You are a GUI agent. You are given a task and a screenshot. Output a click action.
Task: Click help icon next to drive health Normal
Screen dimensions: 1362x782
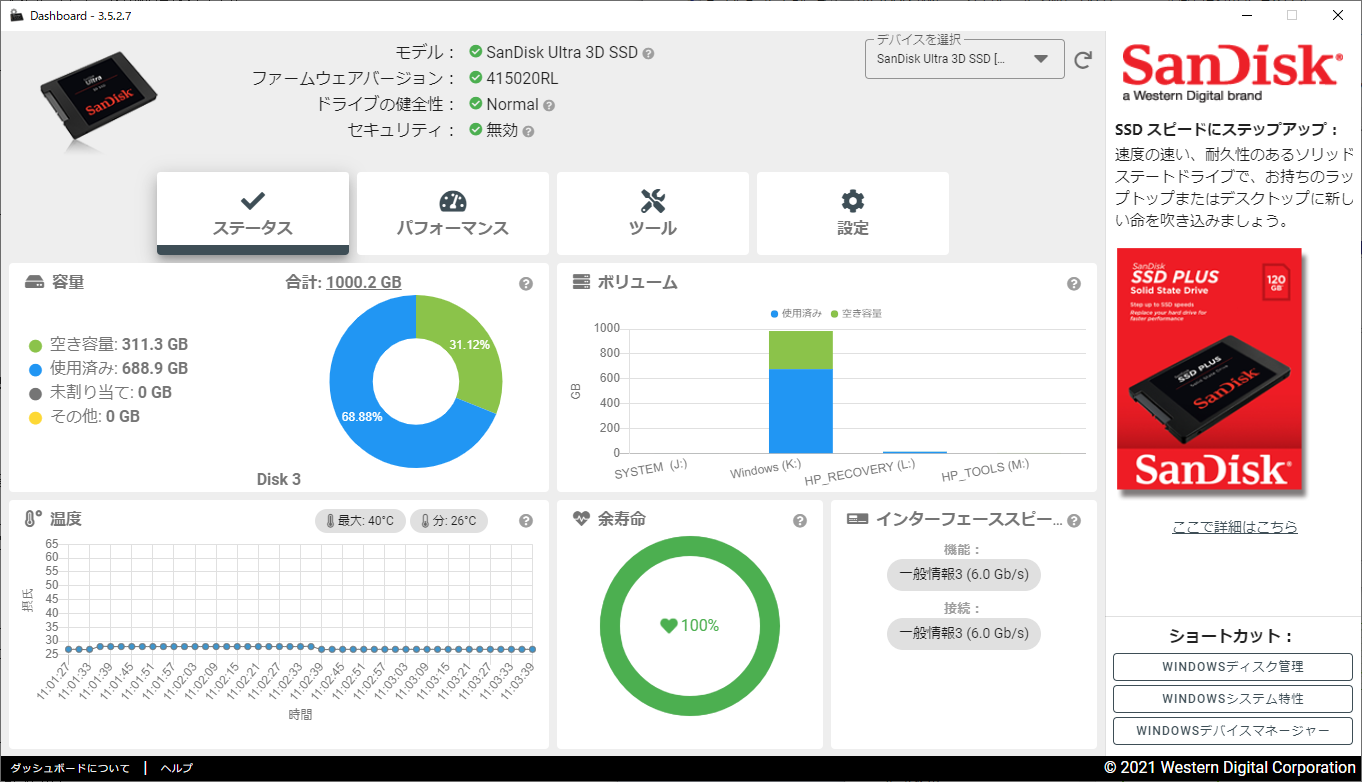coord(549,105)
